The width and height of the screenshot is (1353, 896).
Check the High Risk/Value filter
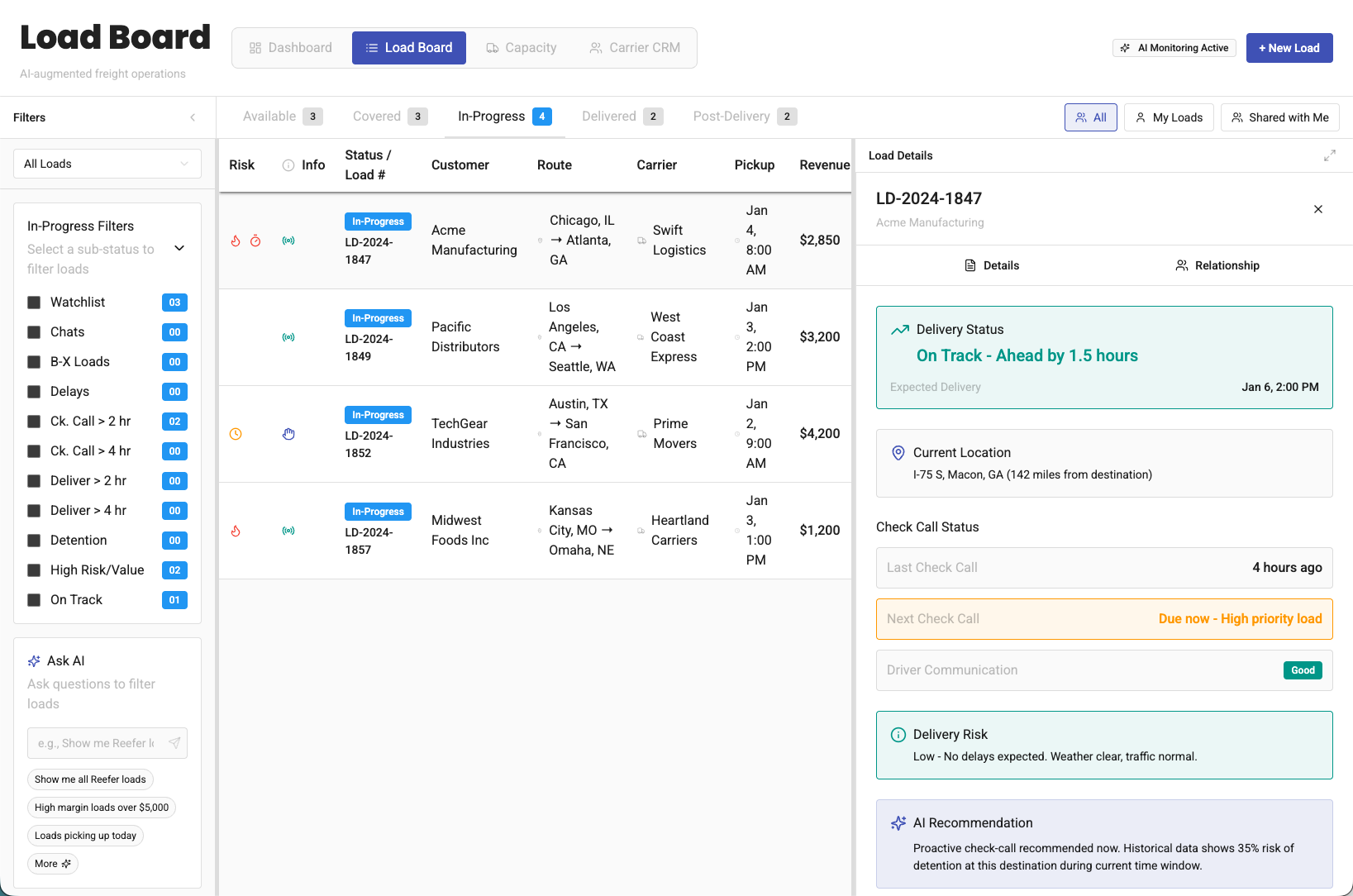[x=35, y=570]
